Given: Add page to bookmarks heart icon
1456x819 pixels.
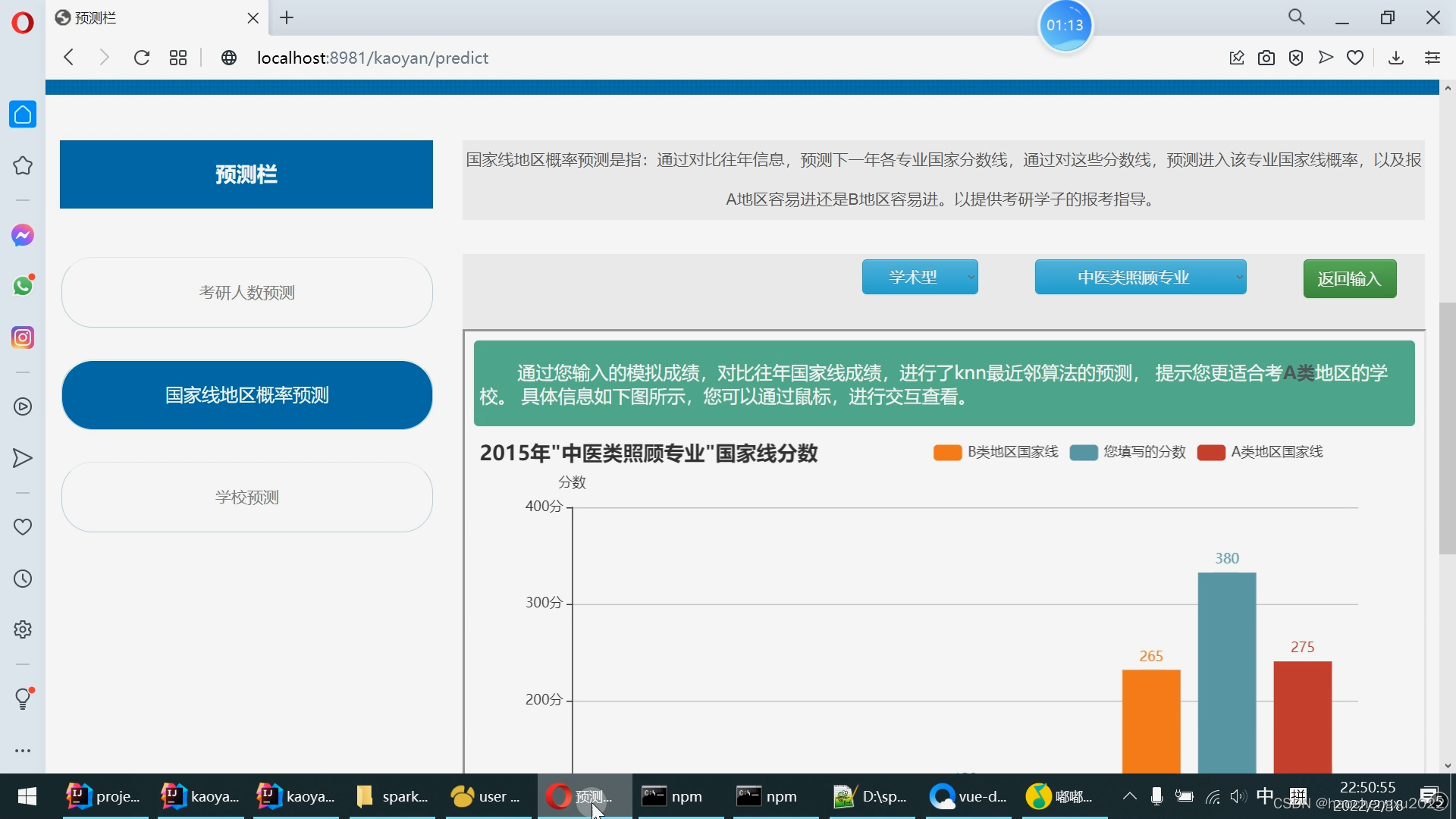Looking at the screenshot, I should coord(1355,58).
